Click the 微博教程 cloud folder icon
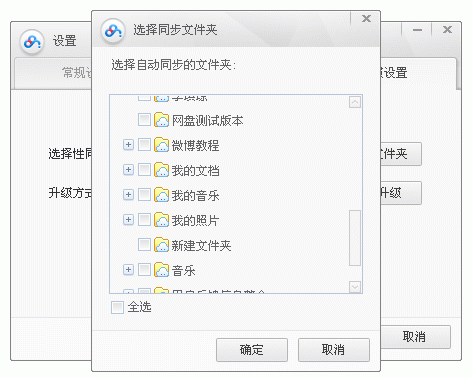The height and width of the screenshot is (378, 473). tap(162, 145)
